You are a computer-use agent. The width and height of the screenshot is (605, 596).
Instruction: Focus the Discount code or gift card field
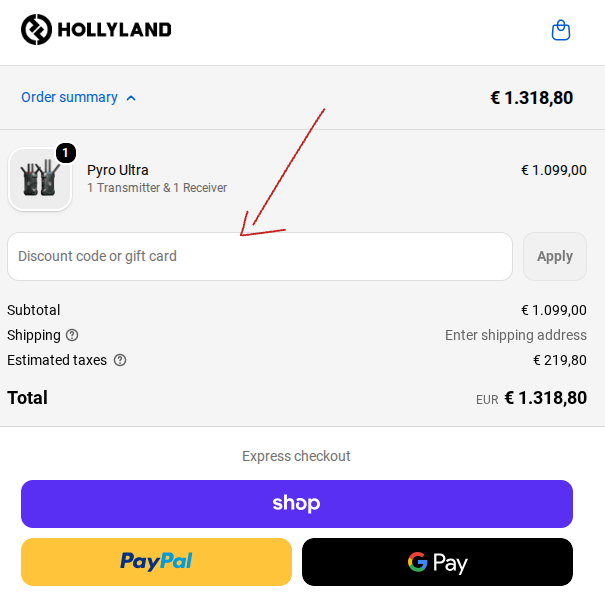260,257
